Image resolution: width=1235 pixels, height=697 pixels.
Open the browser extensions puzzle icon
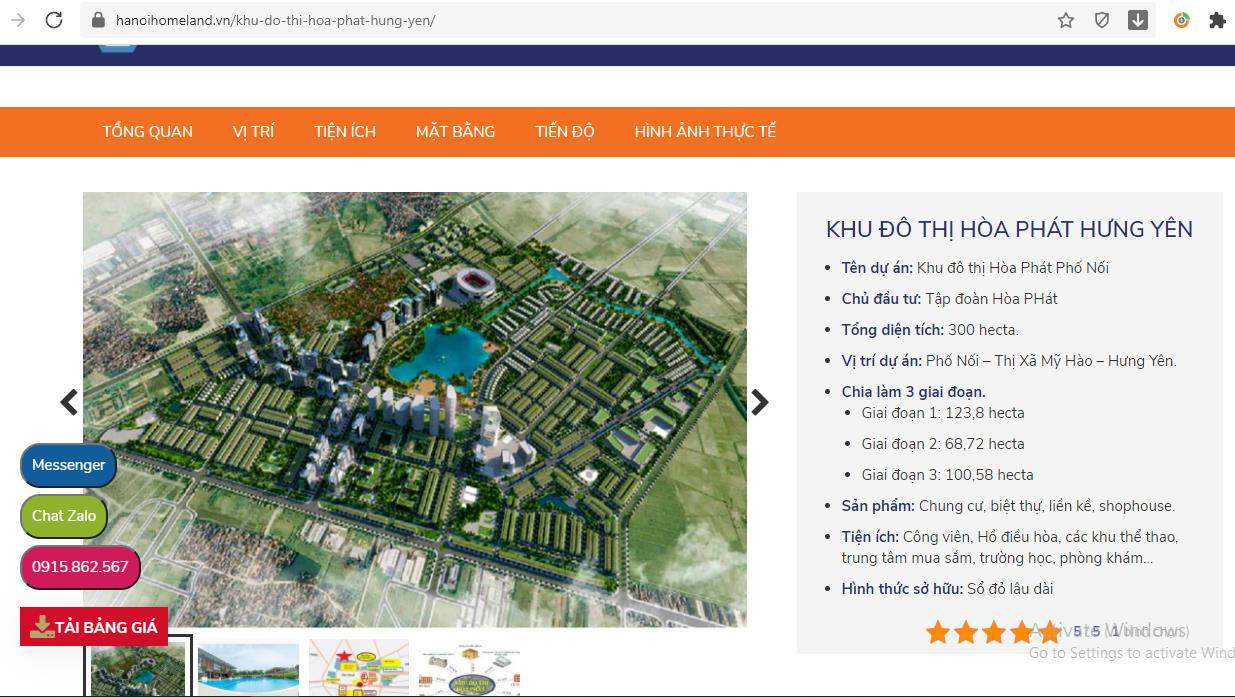(1217, 20)
